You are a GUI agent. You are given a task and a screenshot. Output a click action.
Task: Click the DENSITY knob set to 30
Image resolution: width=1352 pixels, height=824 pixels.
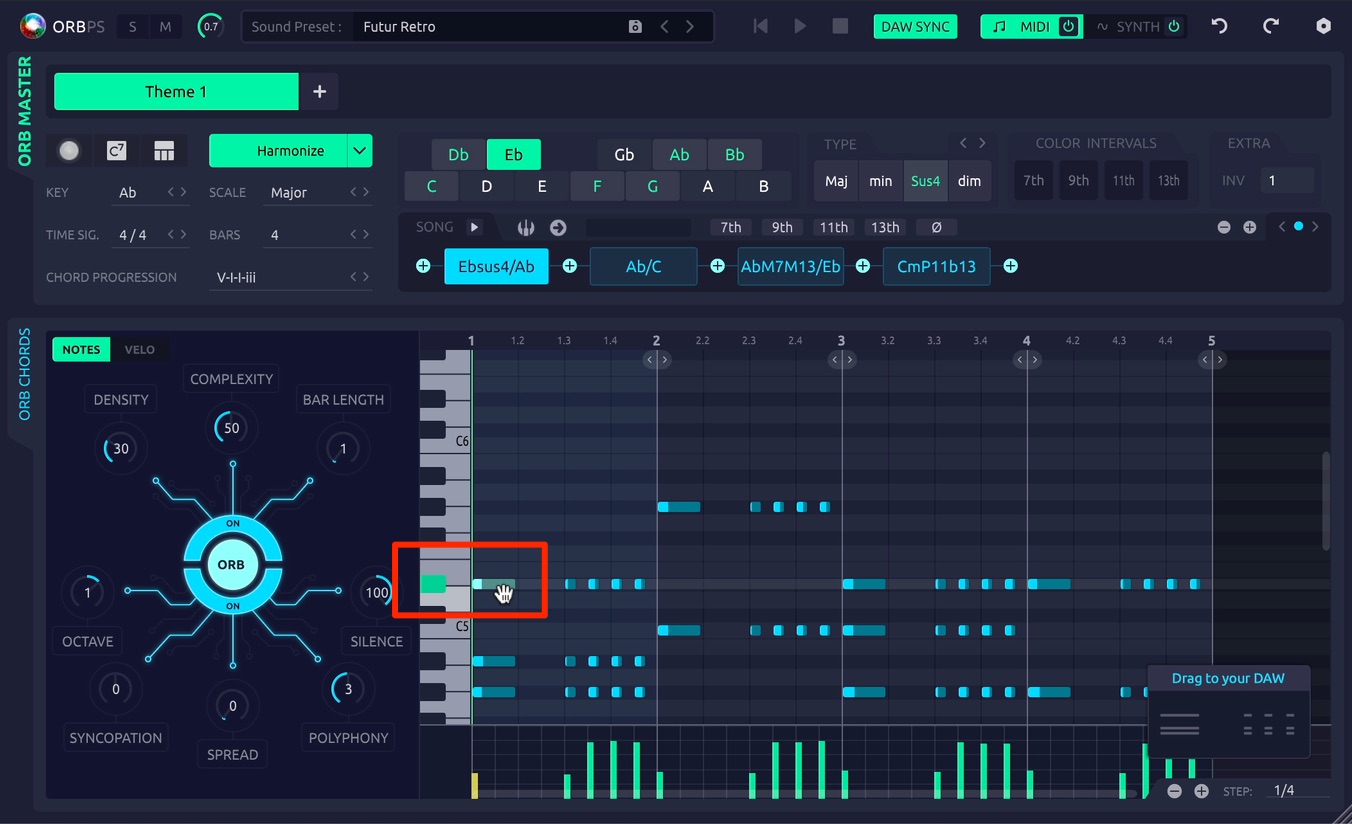point(120,448)
